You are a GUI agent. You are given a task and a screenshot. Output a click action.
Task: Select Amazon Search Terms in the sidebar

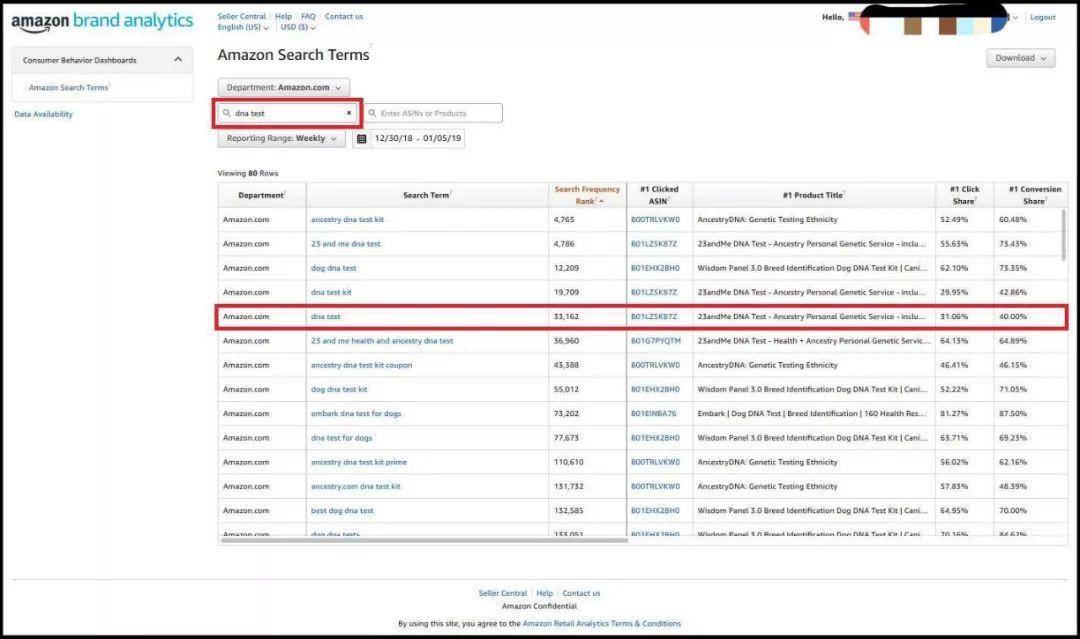coord(68,87)
